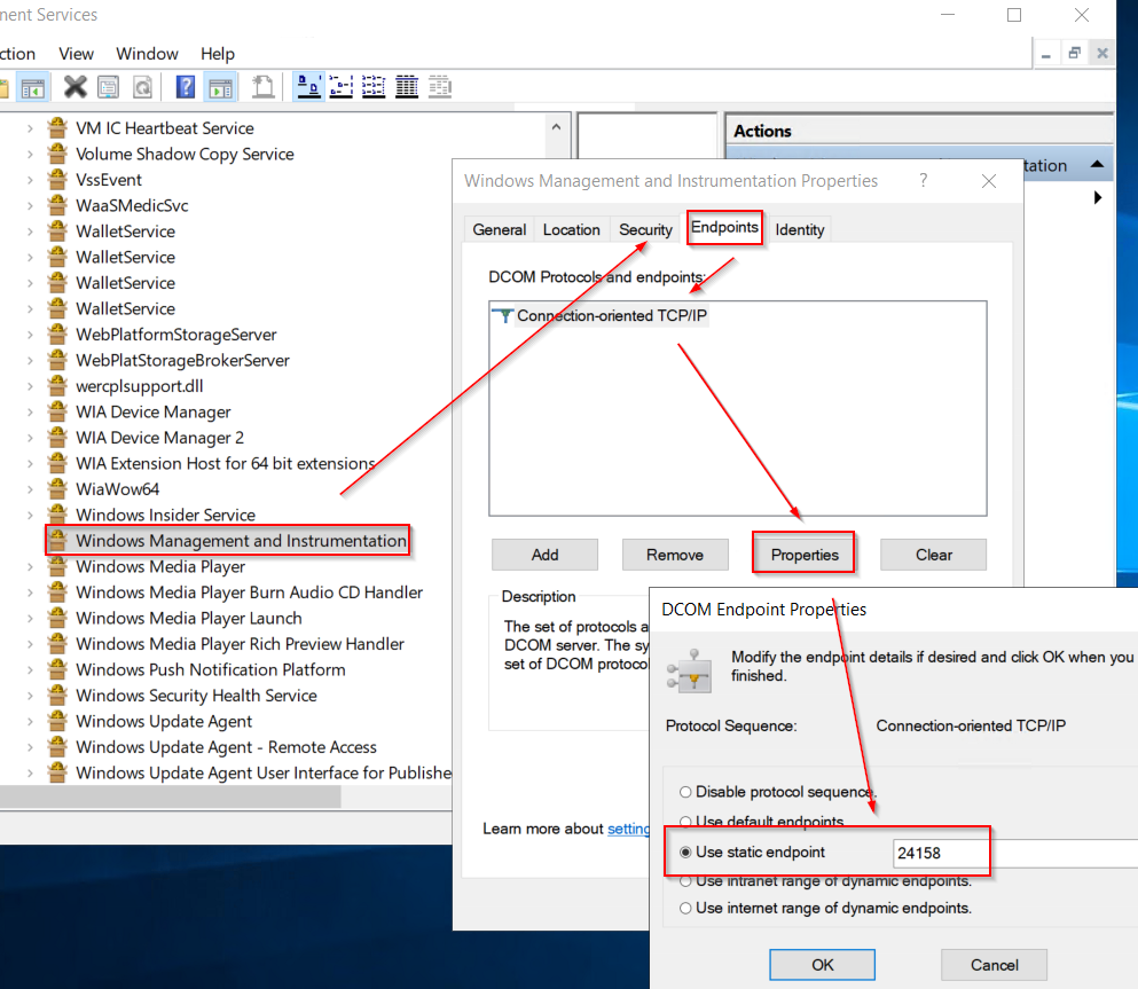Click the Delete (X) toolbar icon
Image resolution: width=1138 pixels, height=989 pixels.
75,87
